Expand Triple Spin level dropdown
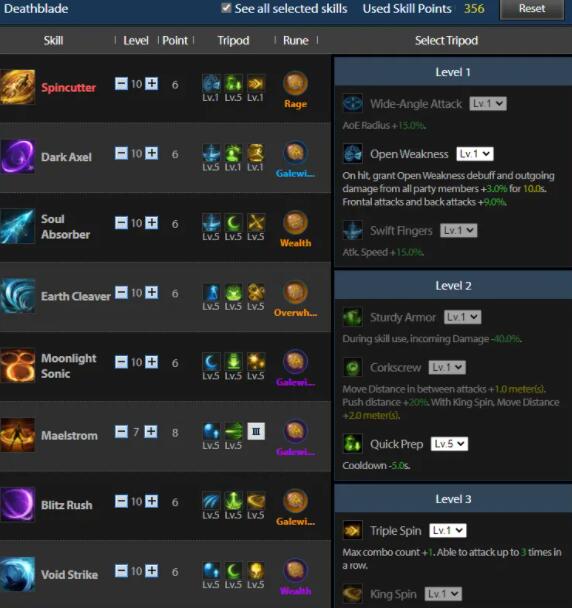 click(x=448, y=530)
